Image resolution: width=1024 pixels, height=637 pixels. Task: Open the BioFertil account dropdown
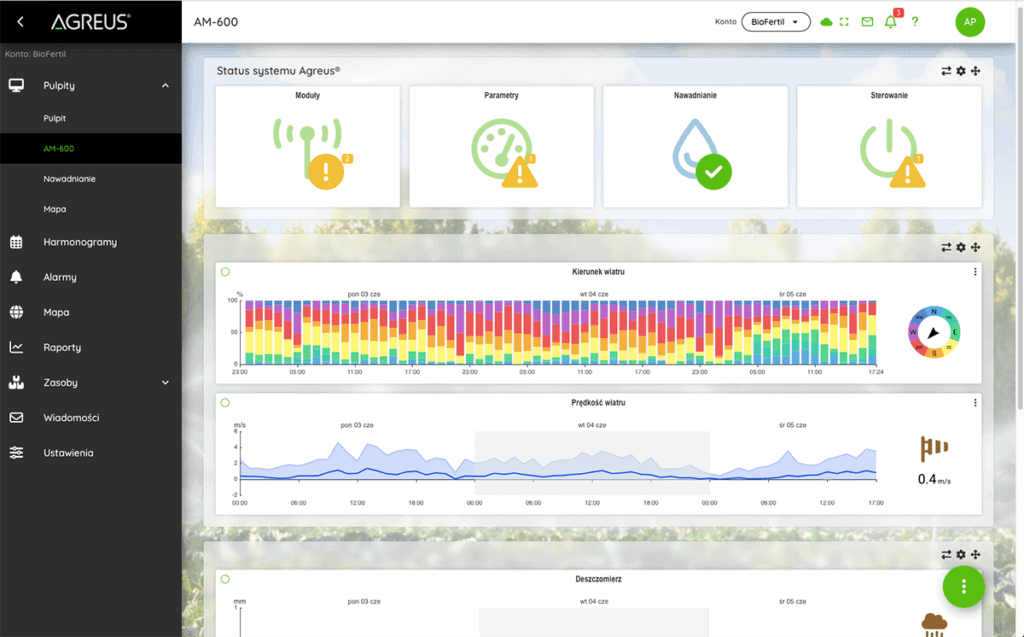point(776,22)
